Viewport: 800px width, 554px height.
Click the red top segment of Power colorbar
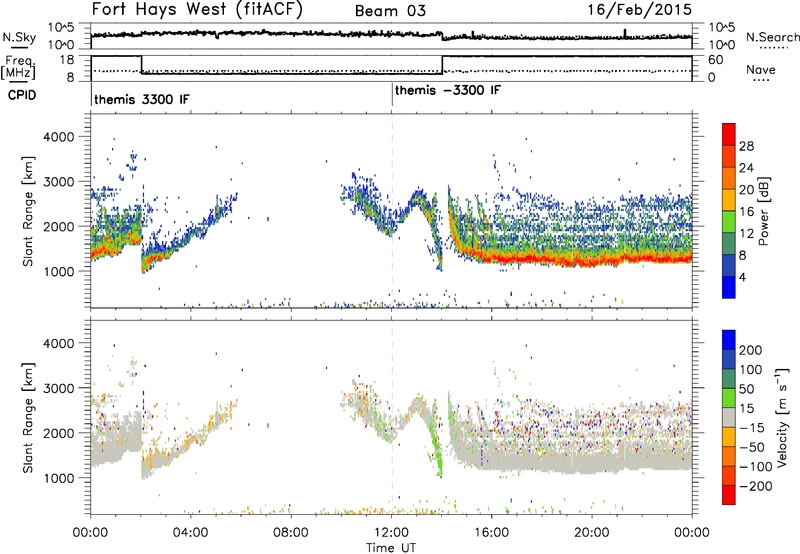729,134
